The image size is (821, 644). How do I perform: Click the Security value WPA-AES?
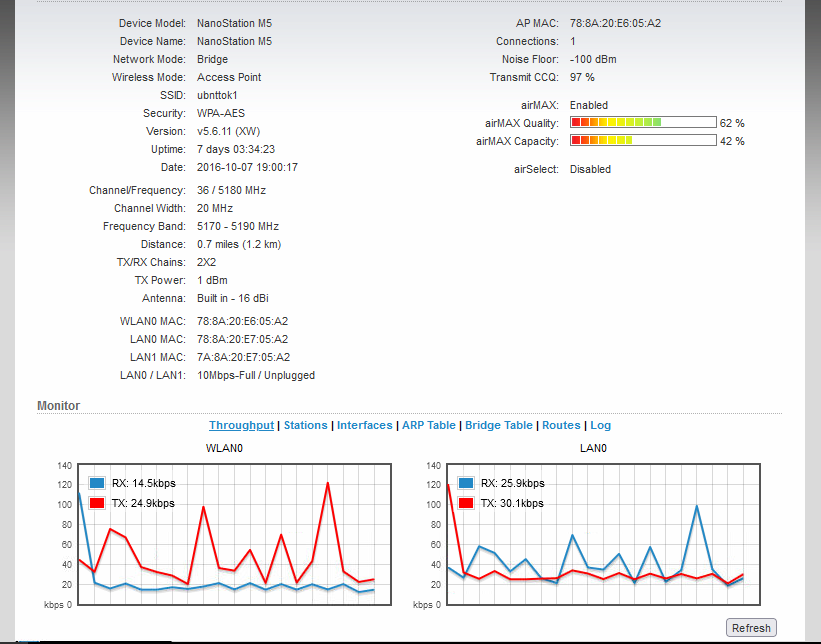click(221, 113)
